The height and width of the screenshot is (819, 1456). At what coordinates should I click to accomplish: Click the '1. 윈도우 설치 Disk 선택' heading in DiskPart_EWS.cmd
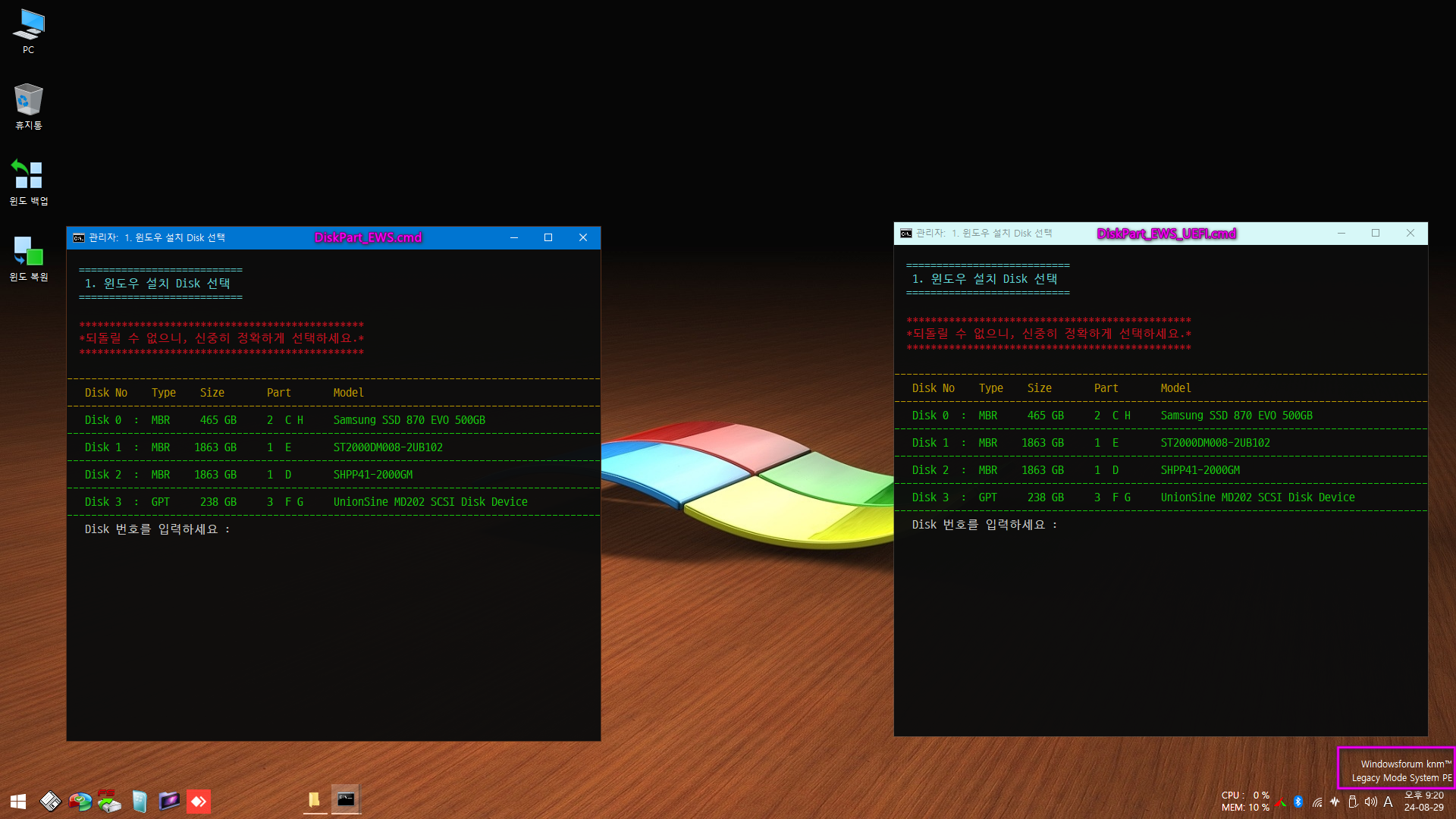[x=157, y=284]
